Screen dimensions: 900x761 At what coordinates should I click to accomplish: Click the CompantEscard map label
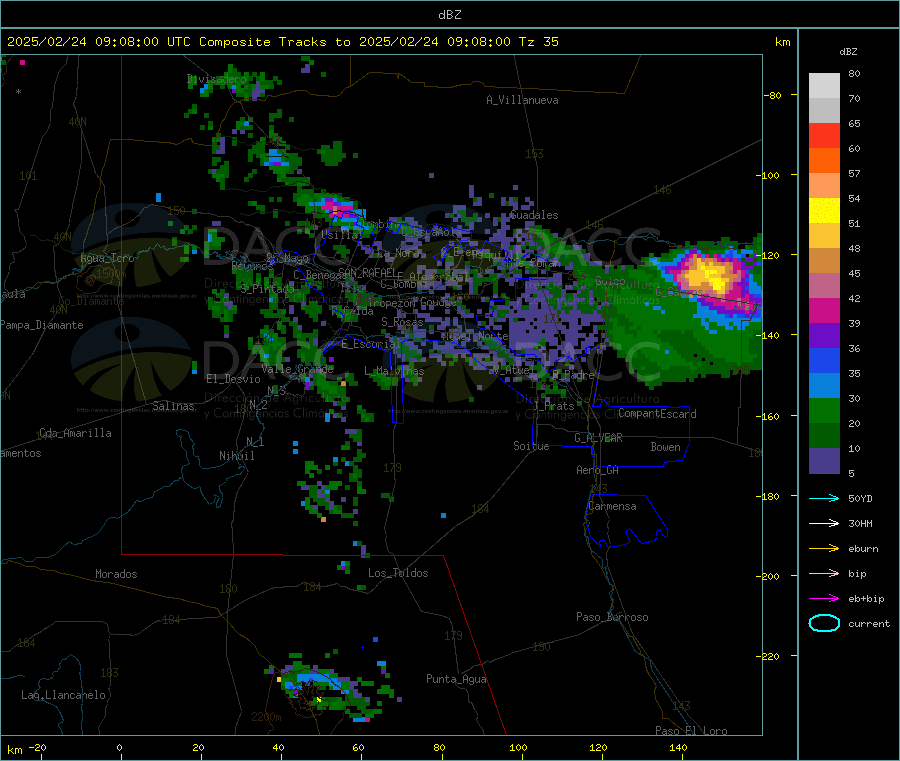click(657, 414)
